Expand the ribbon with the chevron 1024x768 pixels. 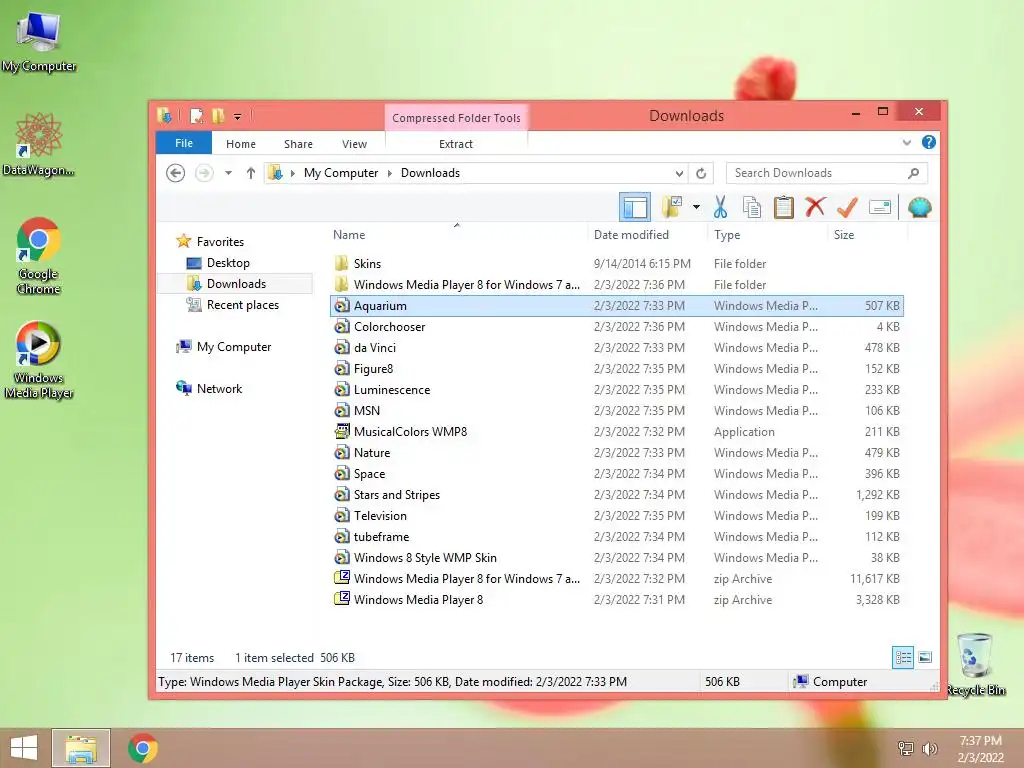coord(906,142)
